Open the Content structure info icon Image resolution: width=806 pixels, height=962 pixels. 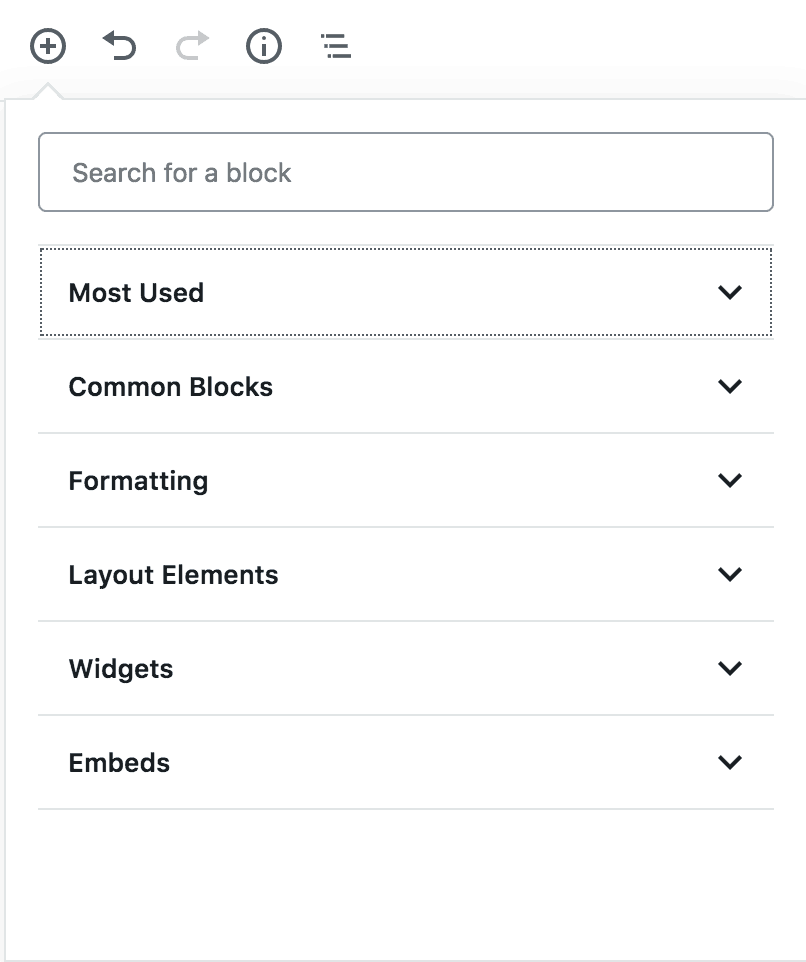point(264,46)
